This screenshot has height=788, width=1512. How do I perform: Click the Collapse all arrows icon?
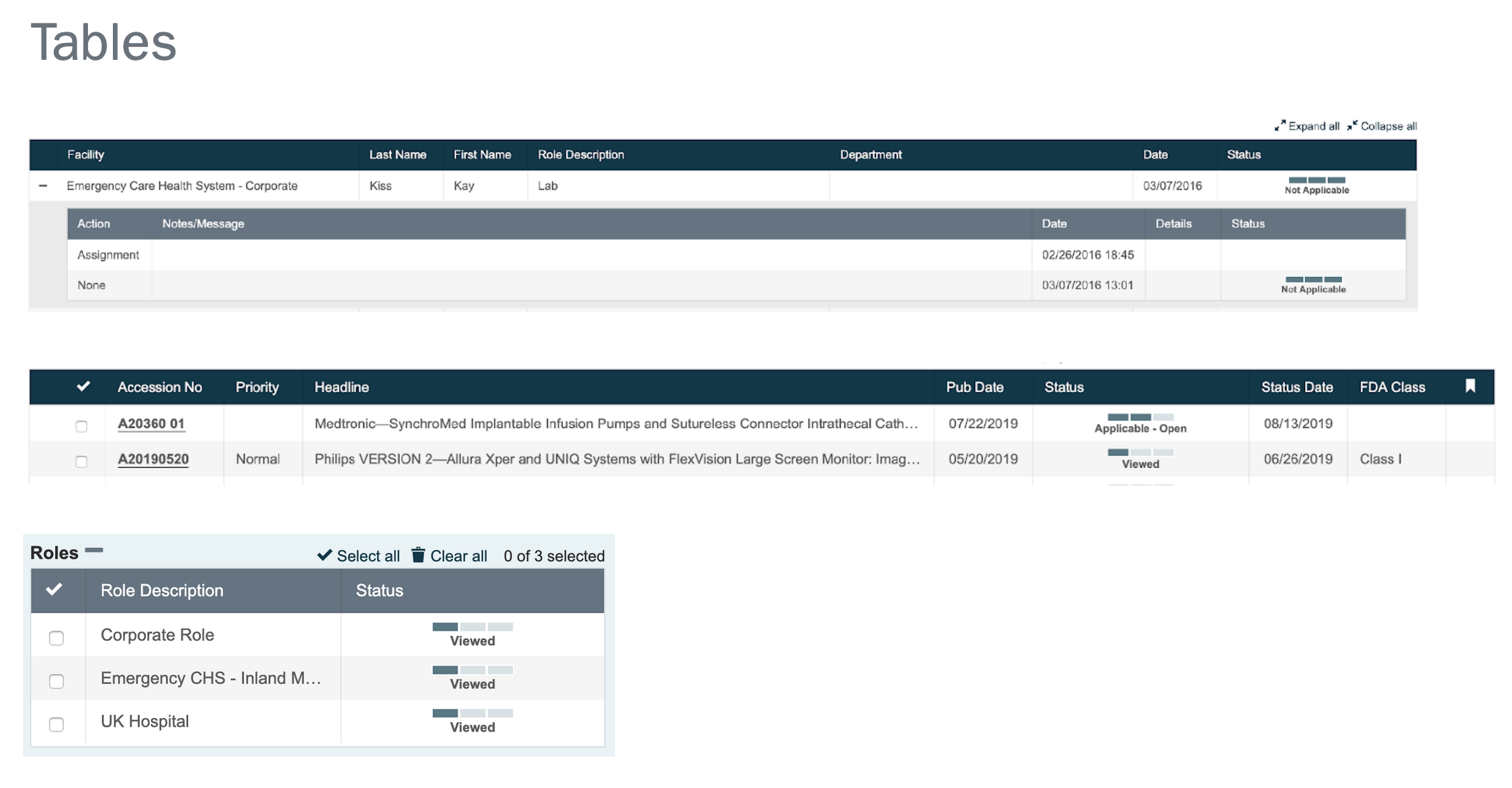tap(1352, 126)
